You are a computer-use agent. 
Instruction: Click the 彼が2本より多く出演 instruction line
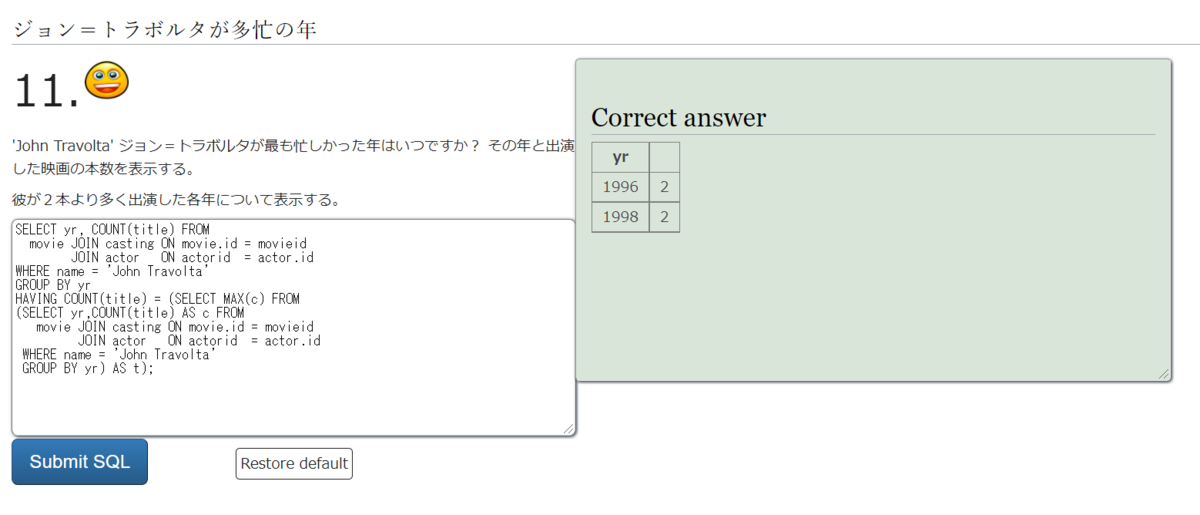point(175,199)
